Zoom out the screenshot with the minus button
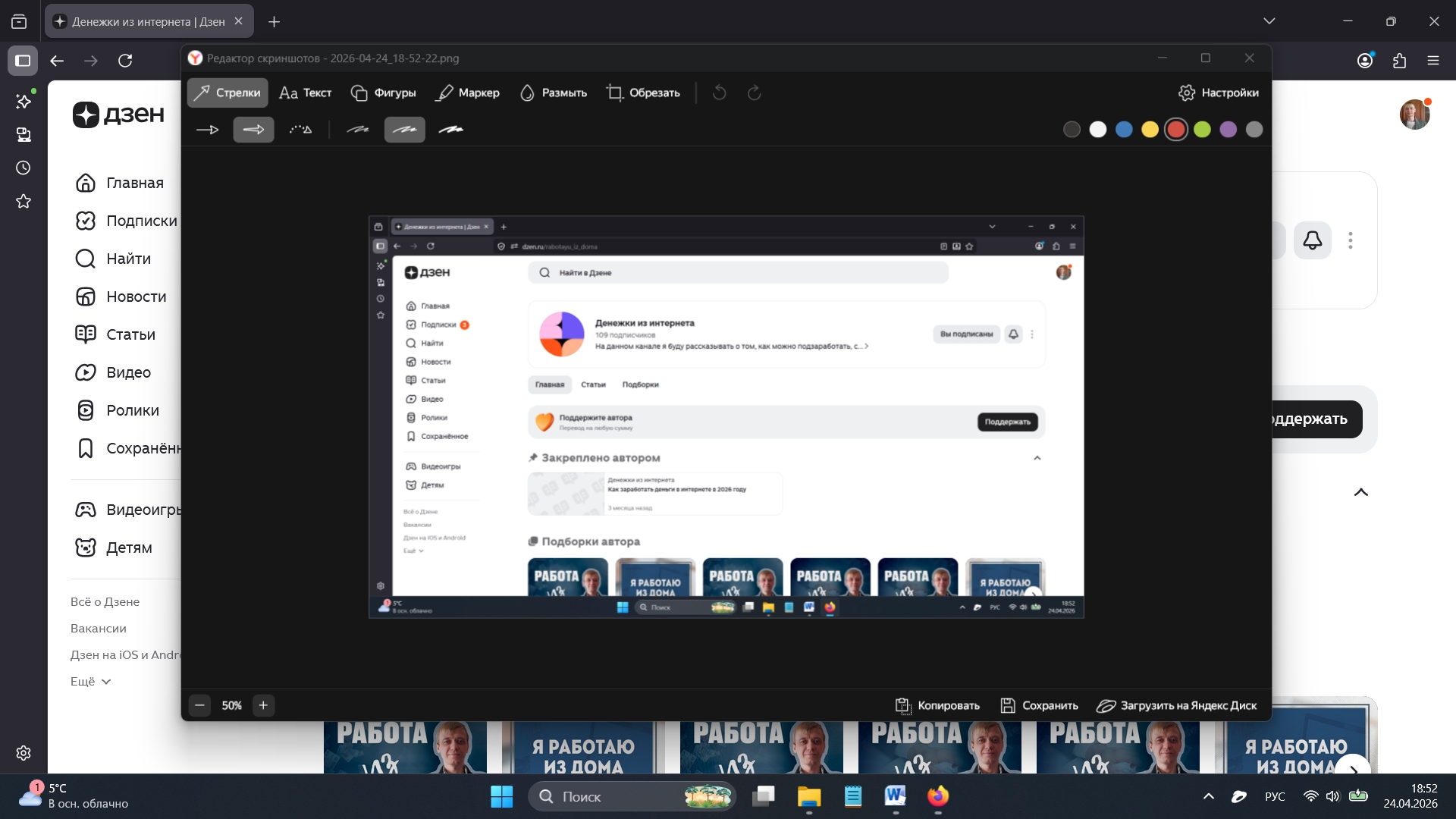The width and height of the screenshot is (1456, 819). (x=199, y=705)
